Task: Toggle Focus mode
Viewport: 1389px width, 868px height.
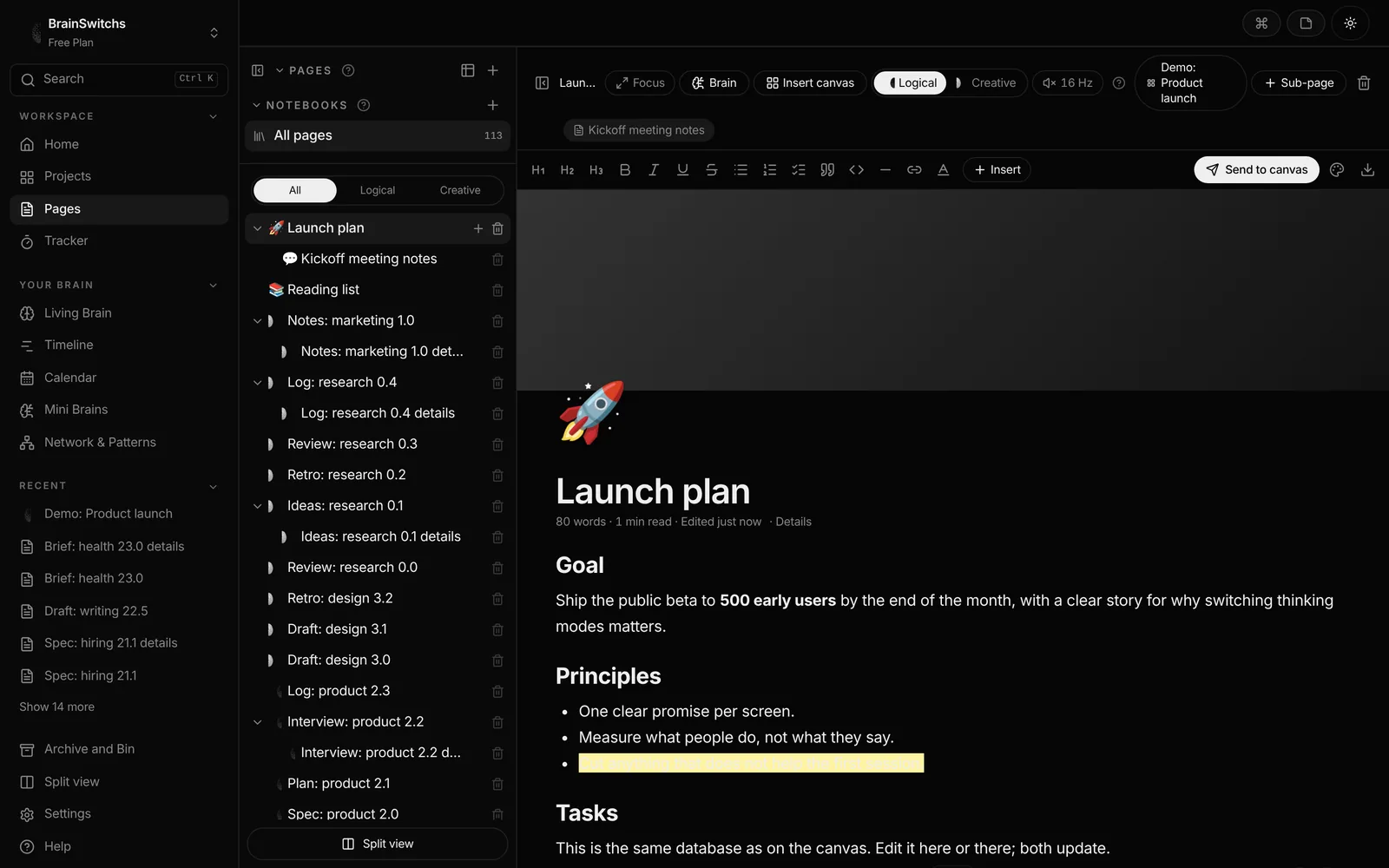Action: 640,83
